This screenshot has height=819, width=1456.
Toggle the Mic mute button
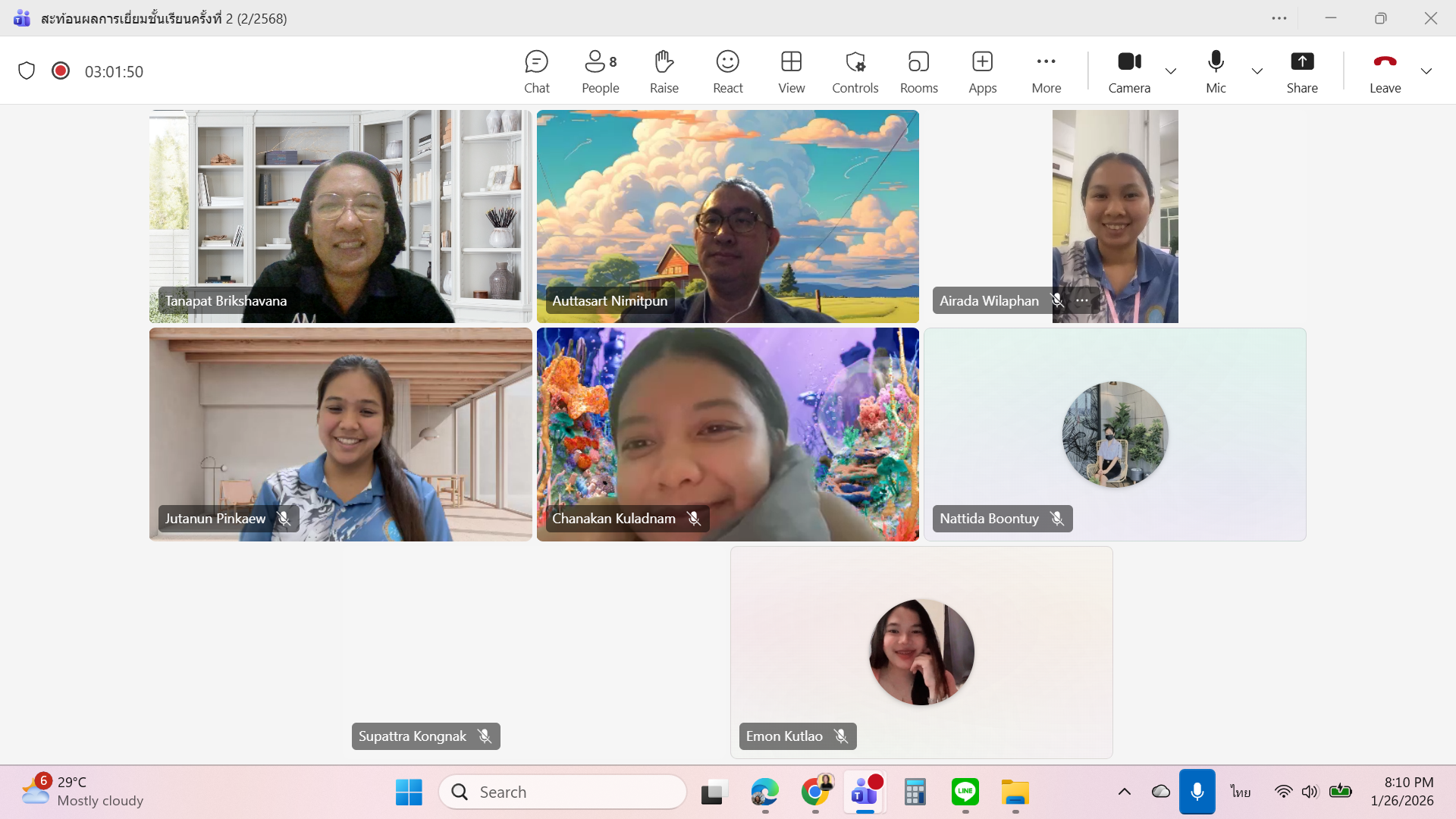[1216, 71]
